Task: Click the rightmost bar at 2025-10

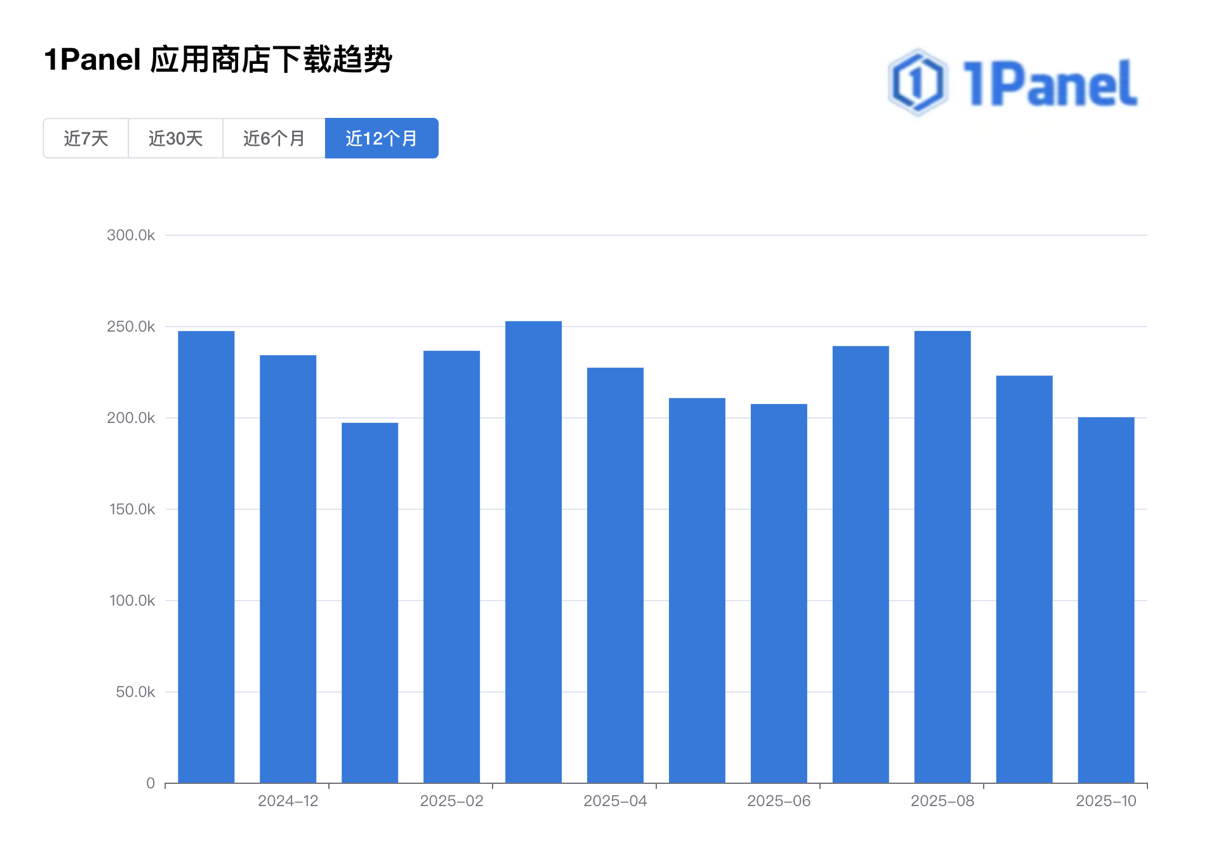Action: [x=1105, y=600]
